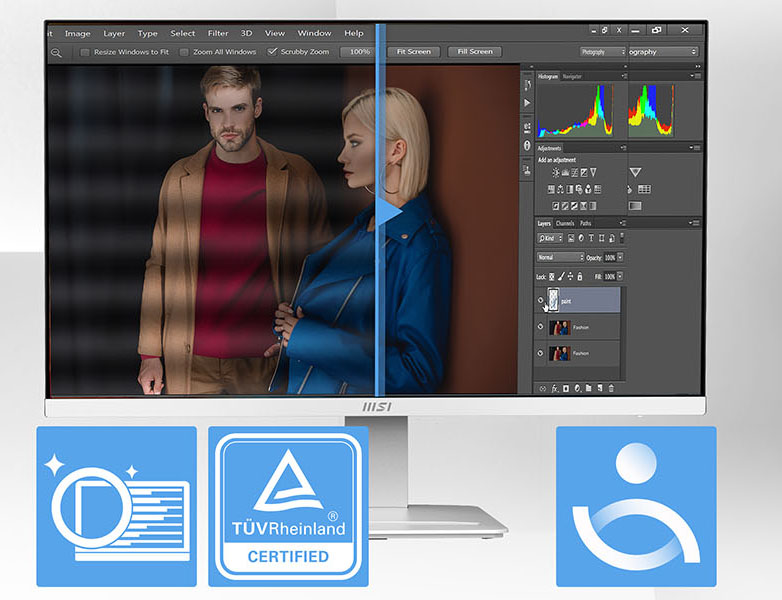Click the delete layer trash icon
The height and width of the screenshot is (600, 782).
point(612,388)
